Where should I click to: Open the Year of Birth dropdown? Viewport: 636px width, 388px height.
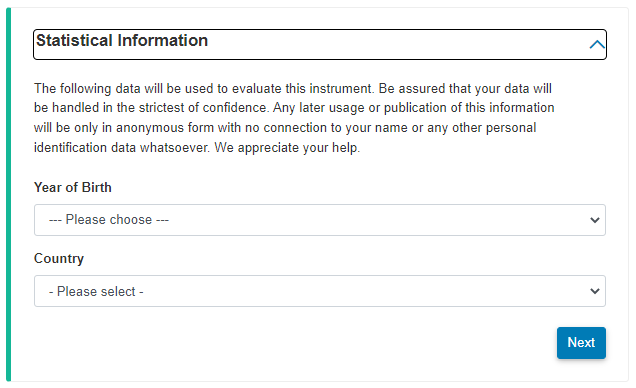click(320, 220)
